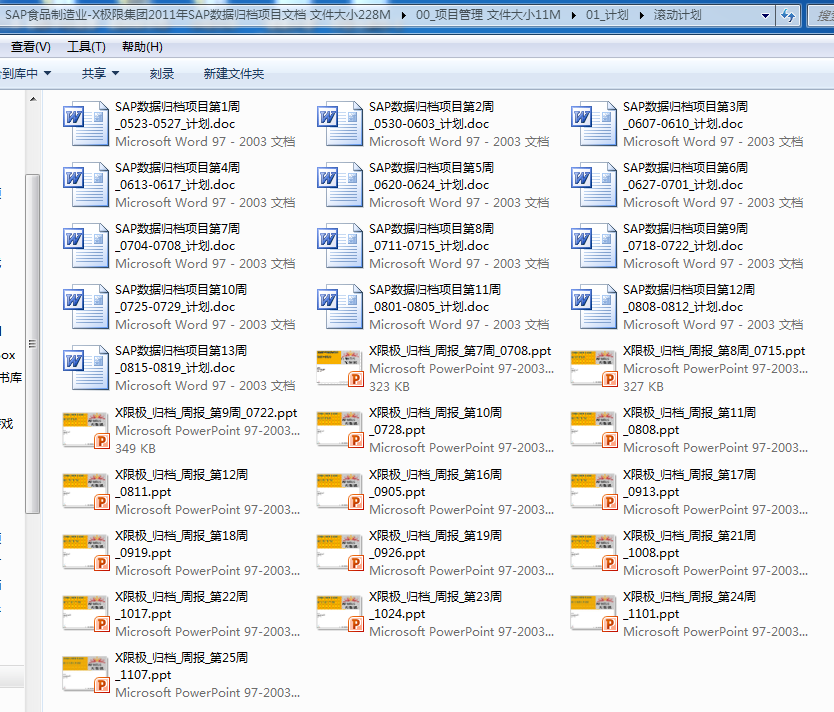Click PowerPoint thumbnail of 周报_第17周_0913.ppt
The width and height of the screenshot is (834, 712).
[594, 491]
